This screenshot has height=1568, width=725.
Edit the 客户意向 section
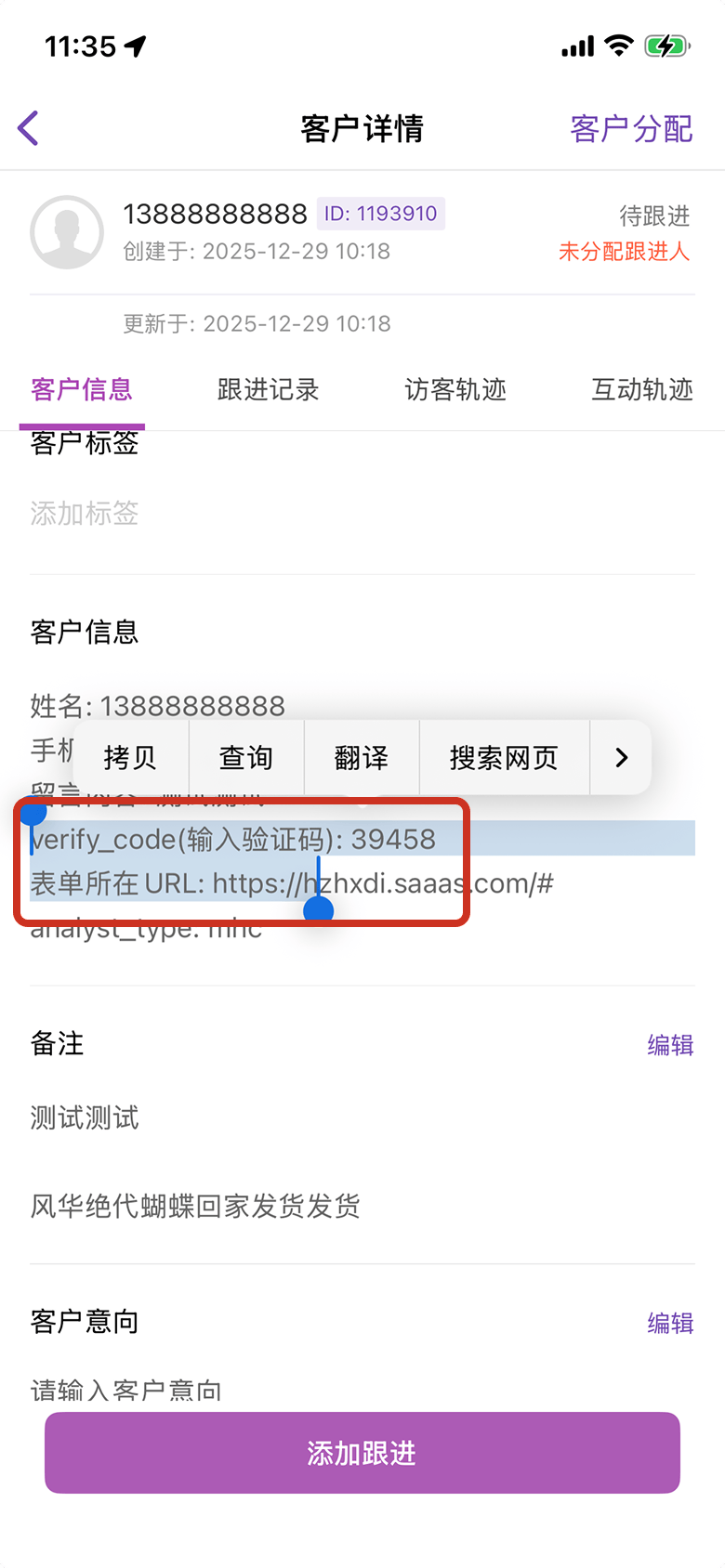[x=670, y=1323]
